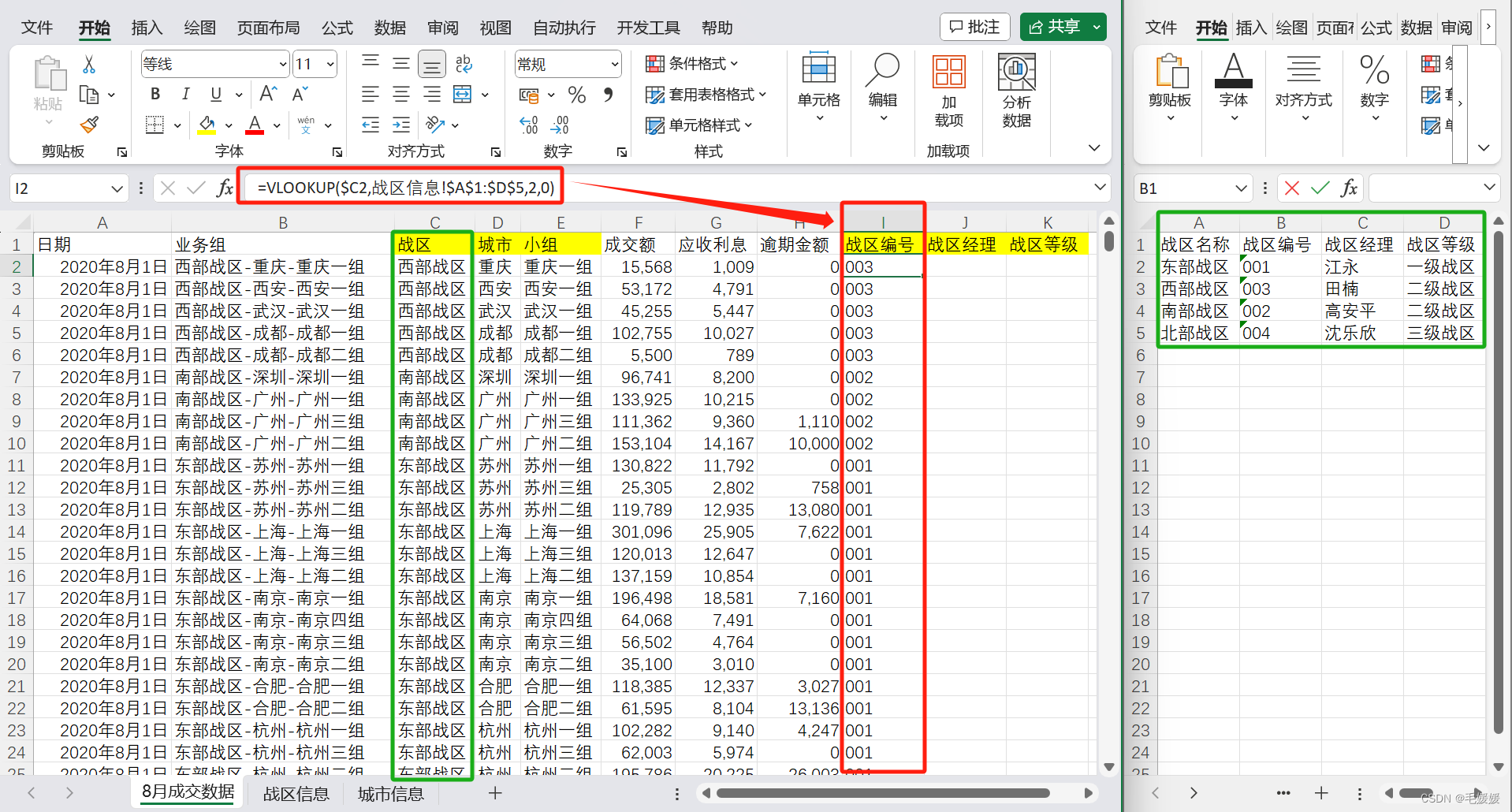
Task: Toggle Bold formatting
Action: (x=155, y=94)
